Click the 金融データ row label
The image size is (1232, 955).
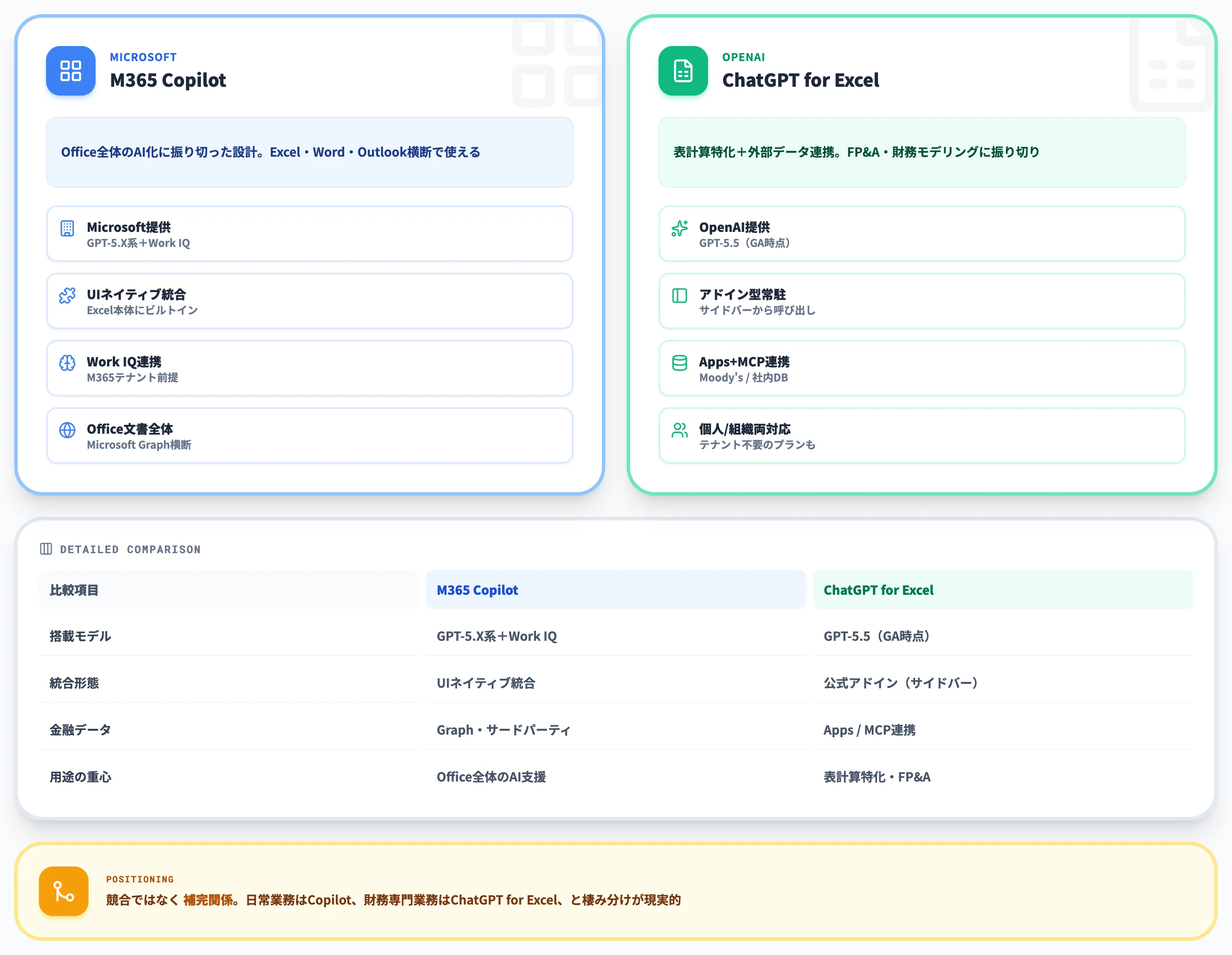[80, 730]
